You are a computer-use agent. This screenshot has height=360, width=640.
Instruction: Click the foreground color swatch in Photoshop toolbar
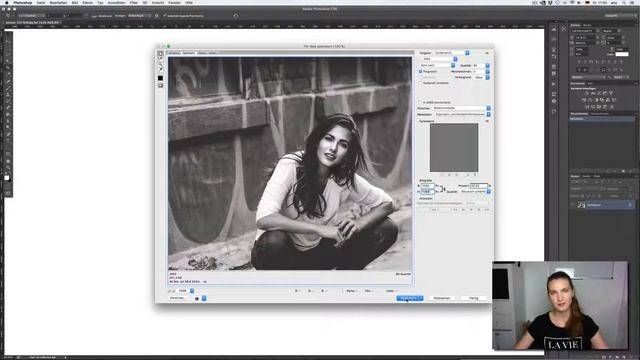[x=6, y=177]
